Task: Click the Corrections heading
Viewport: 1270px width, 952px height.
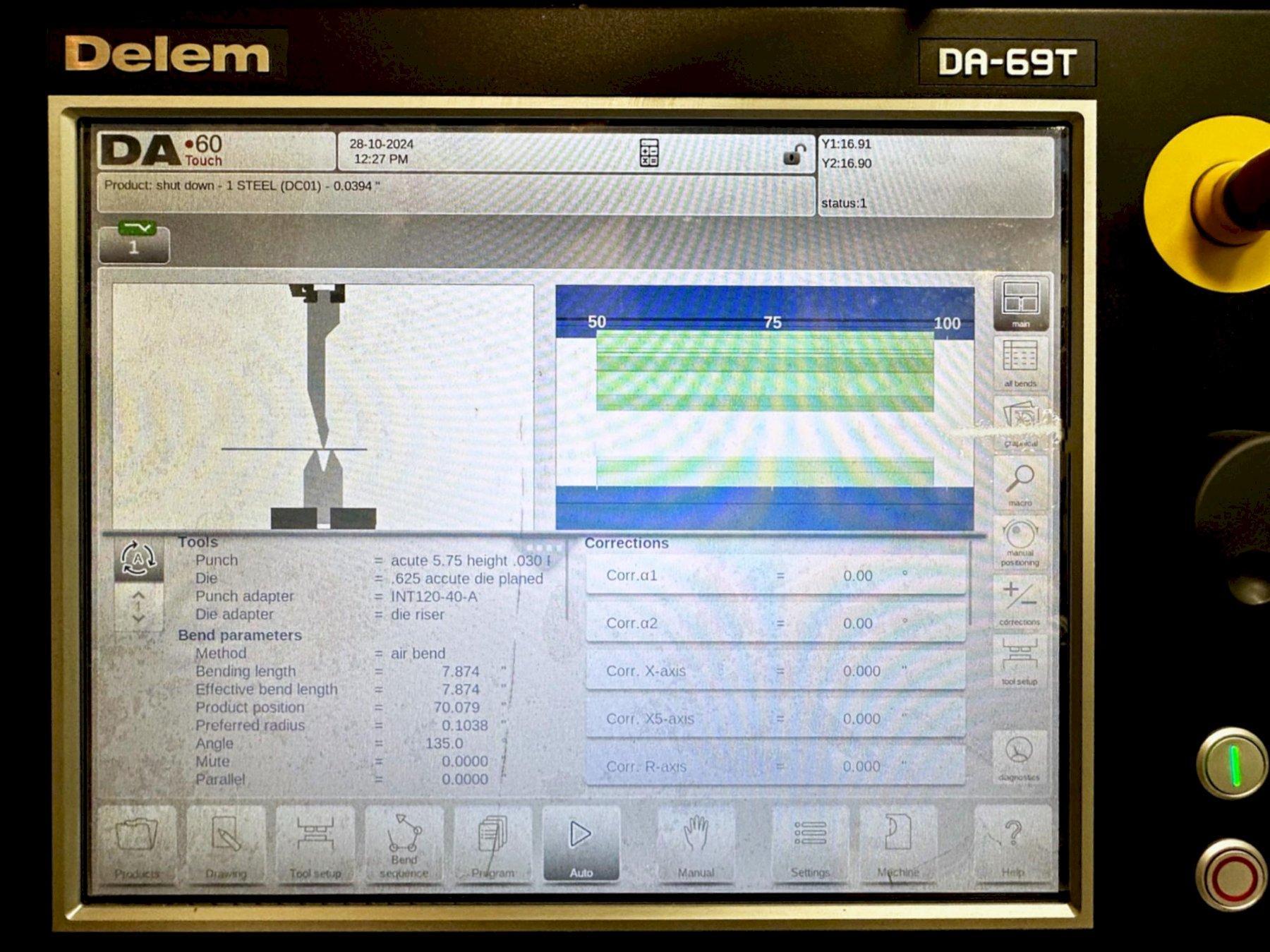Action: coord(627,543)
